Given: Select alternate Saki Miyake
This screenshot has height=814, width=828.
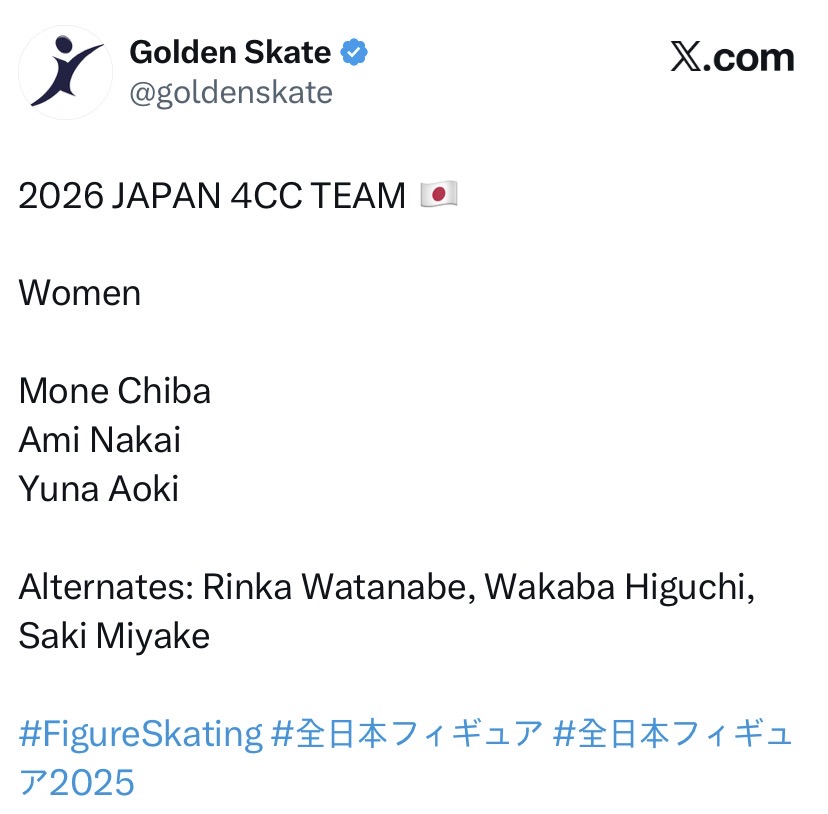Looking at the screenshot, I should 114,636.
